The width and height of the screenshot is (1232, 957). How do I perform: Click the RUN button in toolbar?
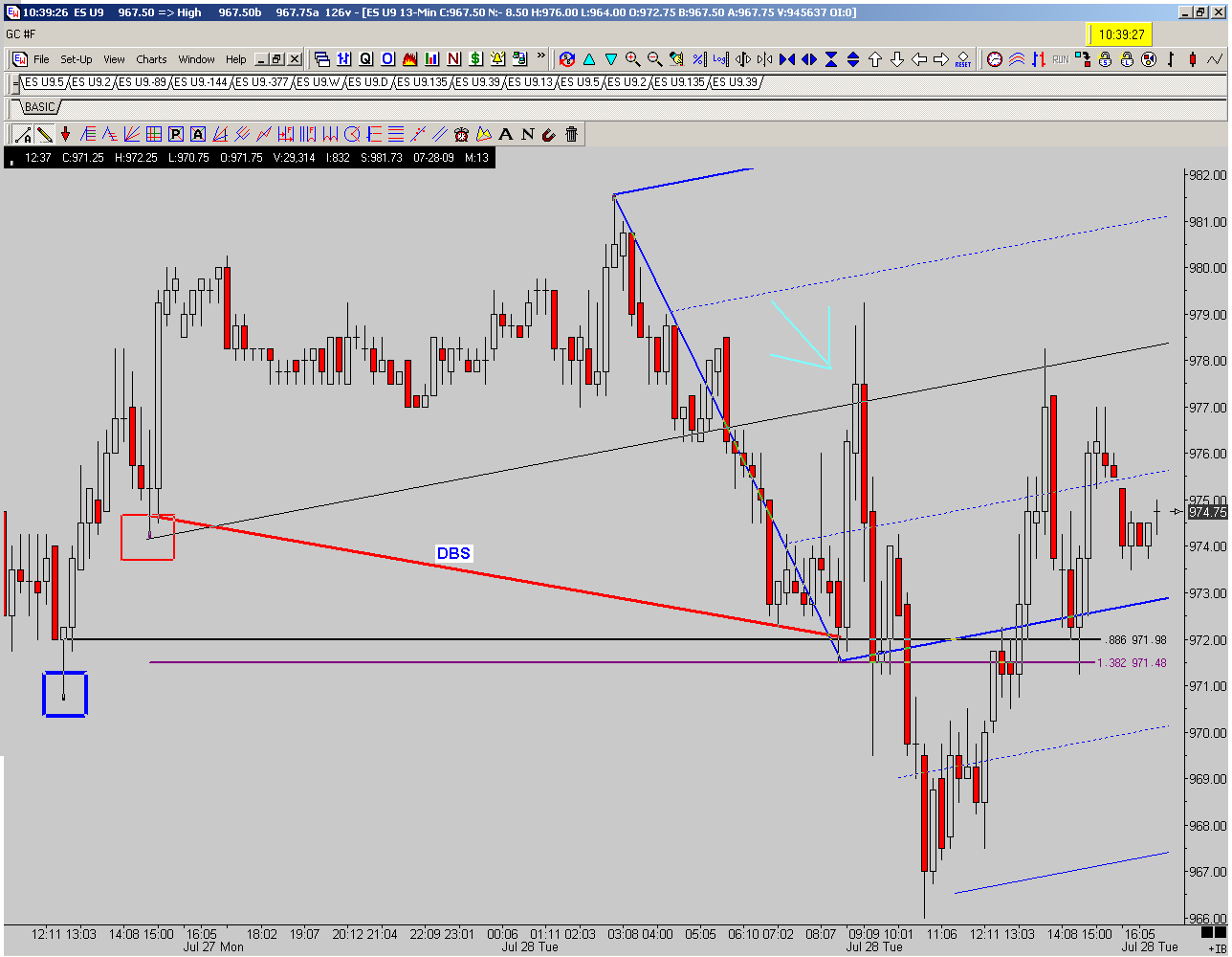[1061, 59]
